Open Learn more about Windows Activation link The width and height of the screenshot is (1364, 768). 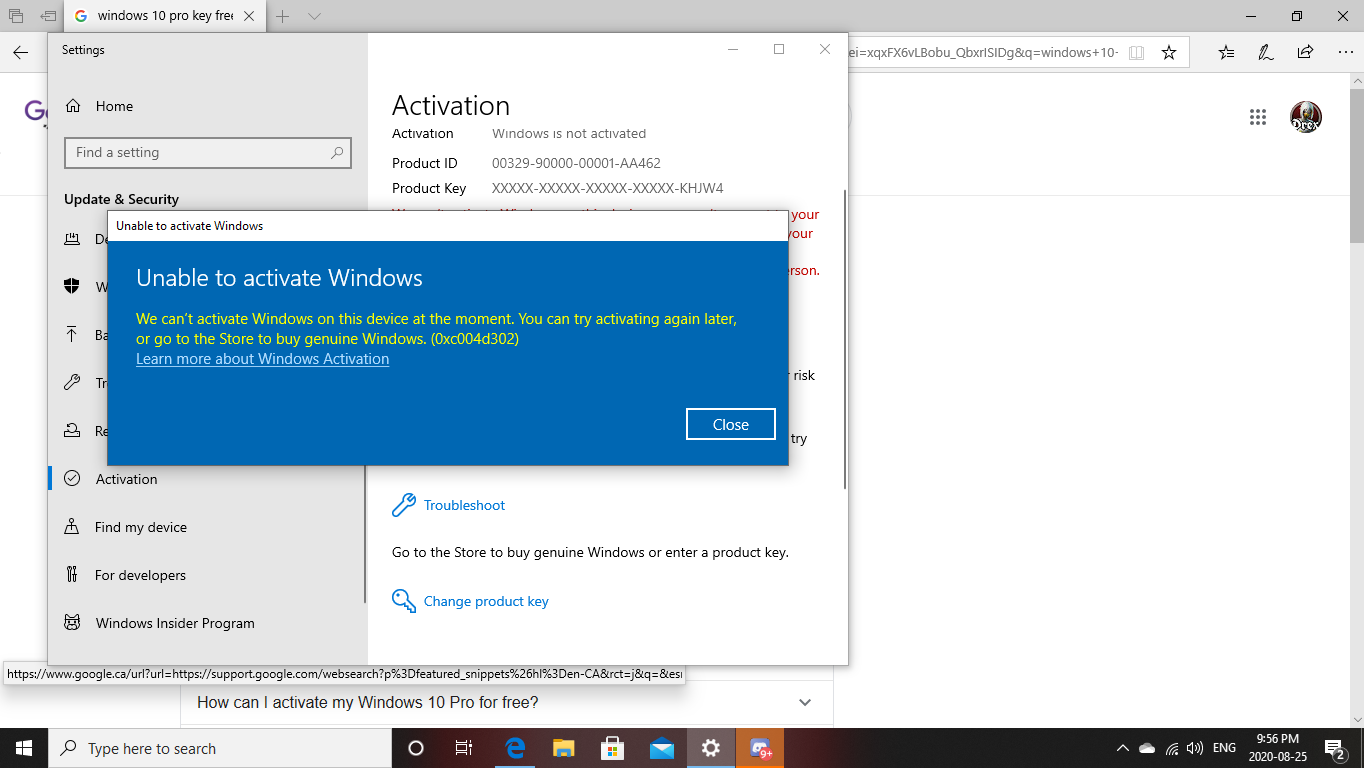tap(262, 359)
